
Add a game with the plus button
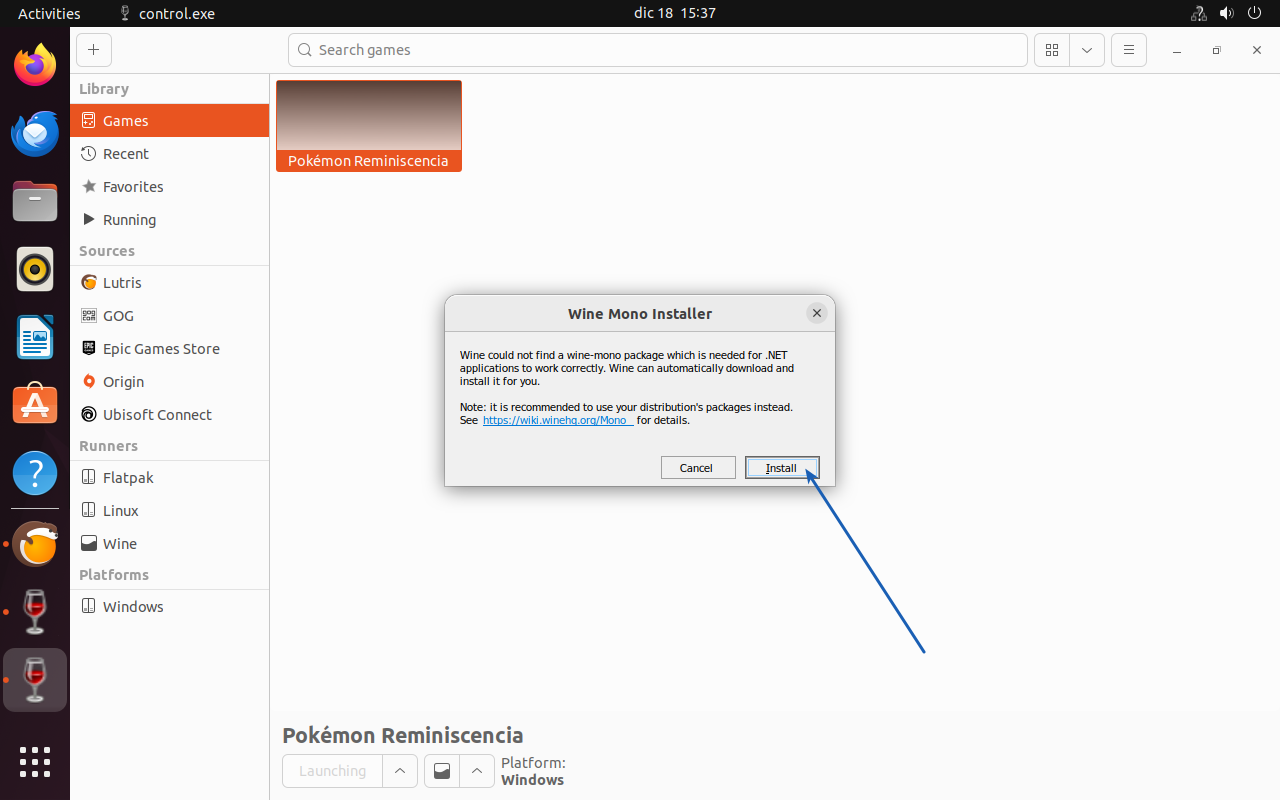[93, 50]
